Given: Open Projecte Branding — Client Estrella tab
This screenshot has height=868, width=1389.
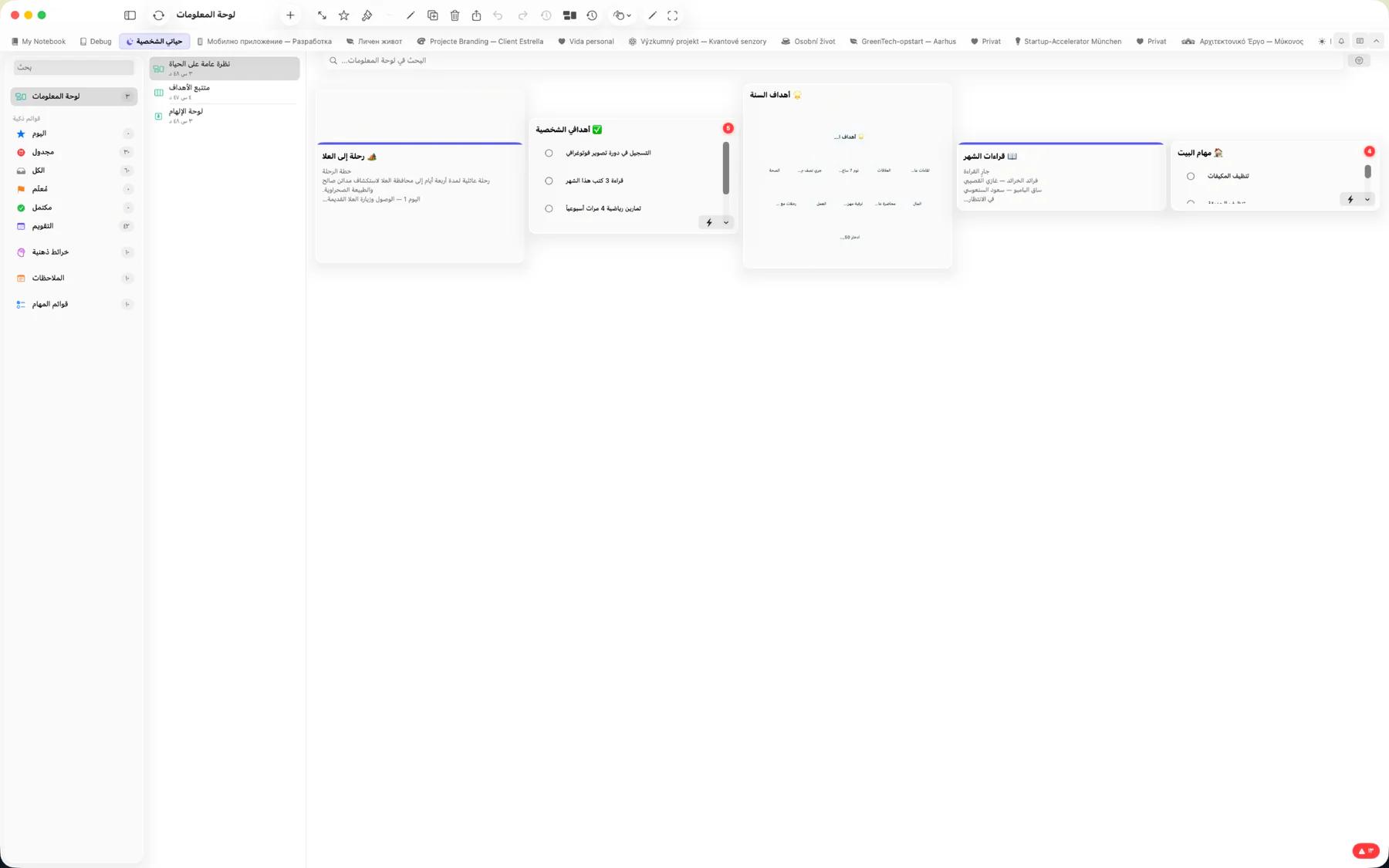Looking at the screenshot, I should tap(480, 42).
